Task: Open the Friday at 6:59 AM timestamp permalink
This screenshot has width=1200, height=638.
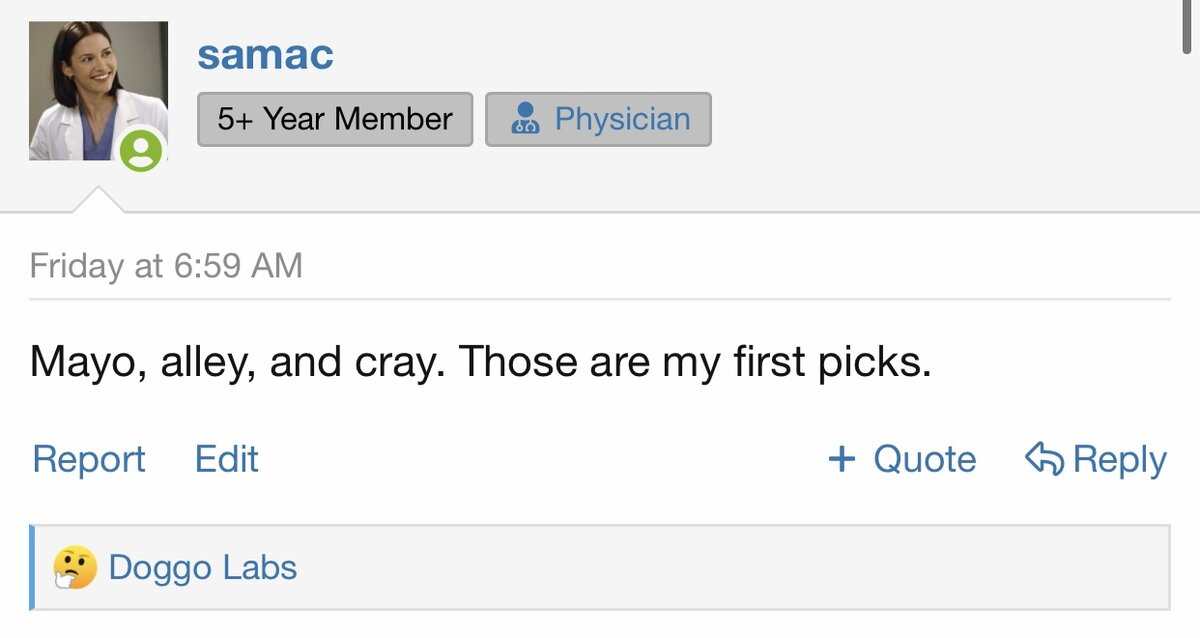Action: click(166, 266)
